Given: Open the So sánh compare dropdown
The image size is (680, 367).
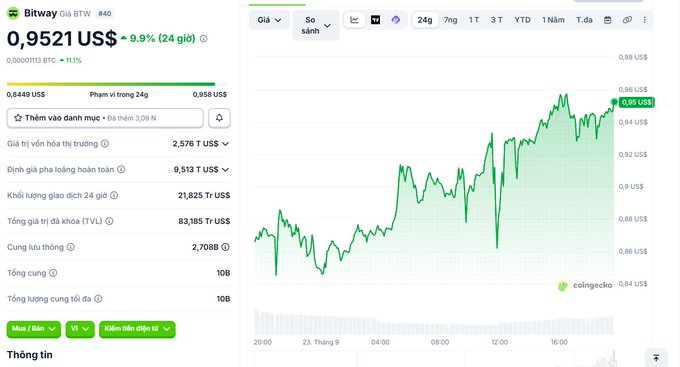Looking at the screenshot, I should (316, 25).
